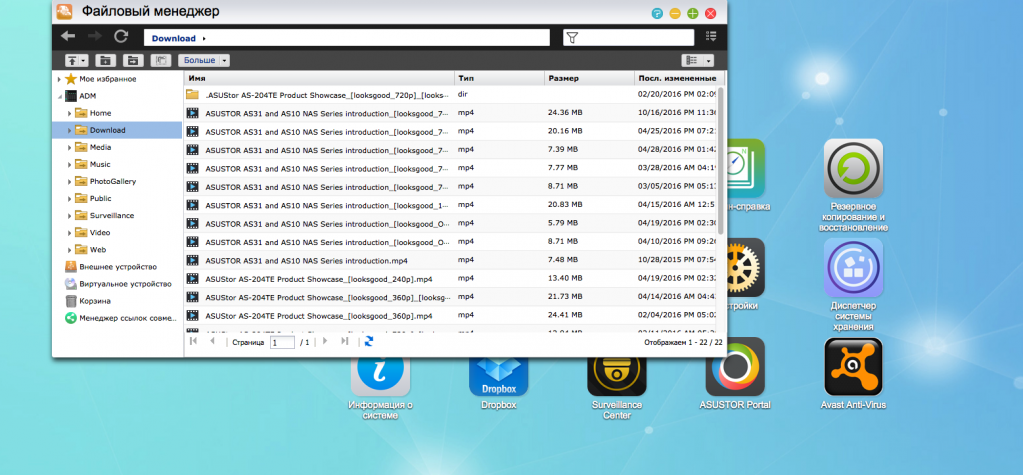Sort files by the Размер column header
Viewport: 1023px width, 475px height.
(588, 77)
